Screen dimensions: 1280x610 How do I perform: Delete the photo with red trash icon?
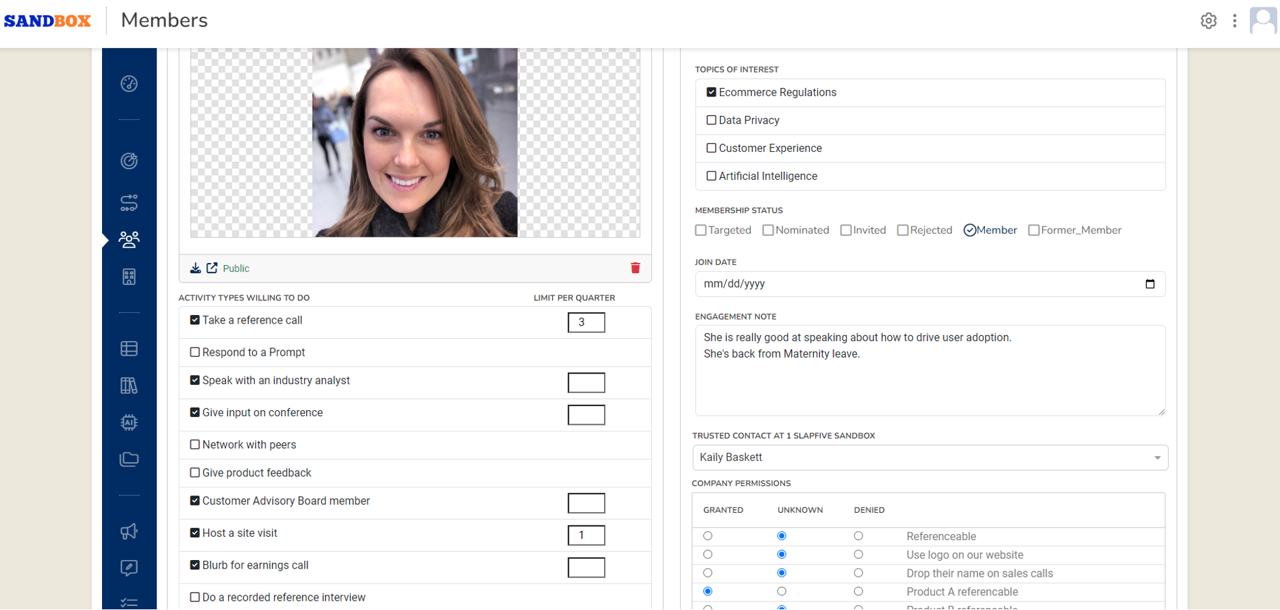click(635, 268)
